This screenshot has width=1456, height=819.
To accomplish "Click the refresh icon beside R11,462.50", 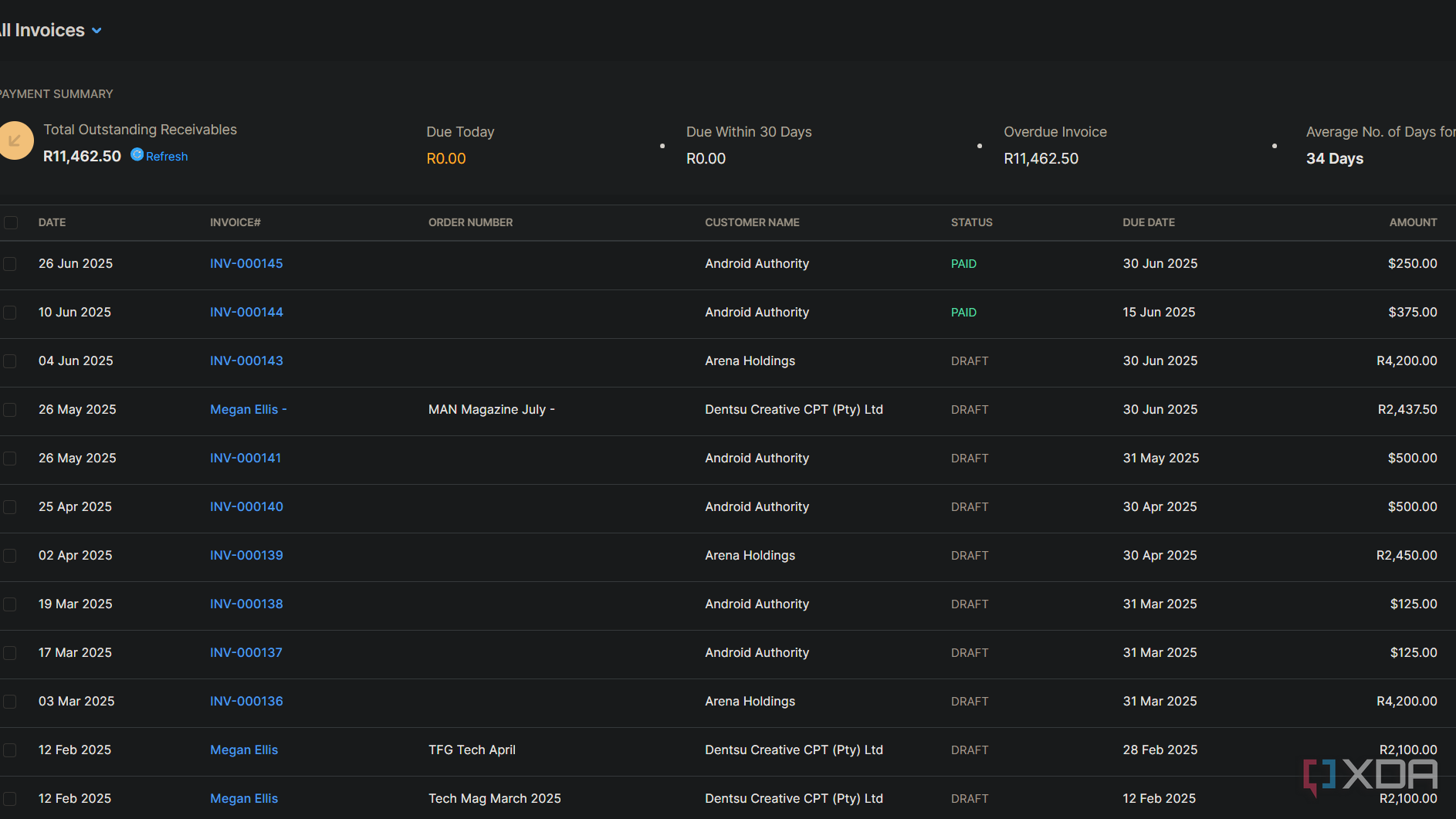I will (x=137, y=154).
